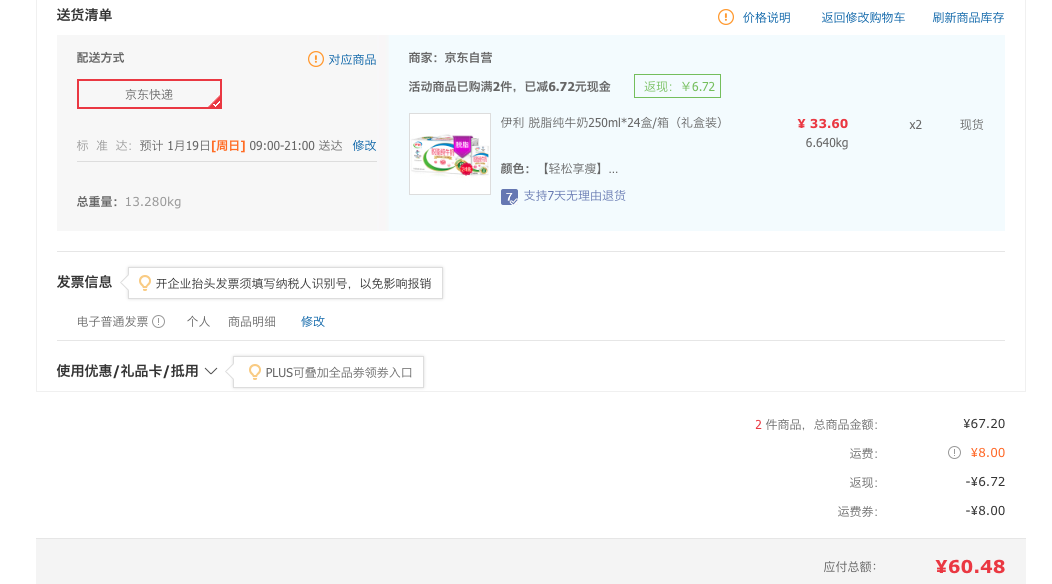The height and width of the screenshot is (584, 1052).
Task: Click the 商品明细 invoice content text
Action: pos(252,322)
